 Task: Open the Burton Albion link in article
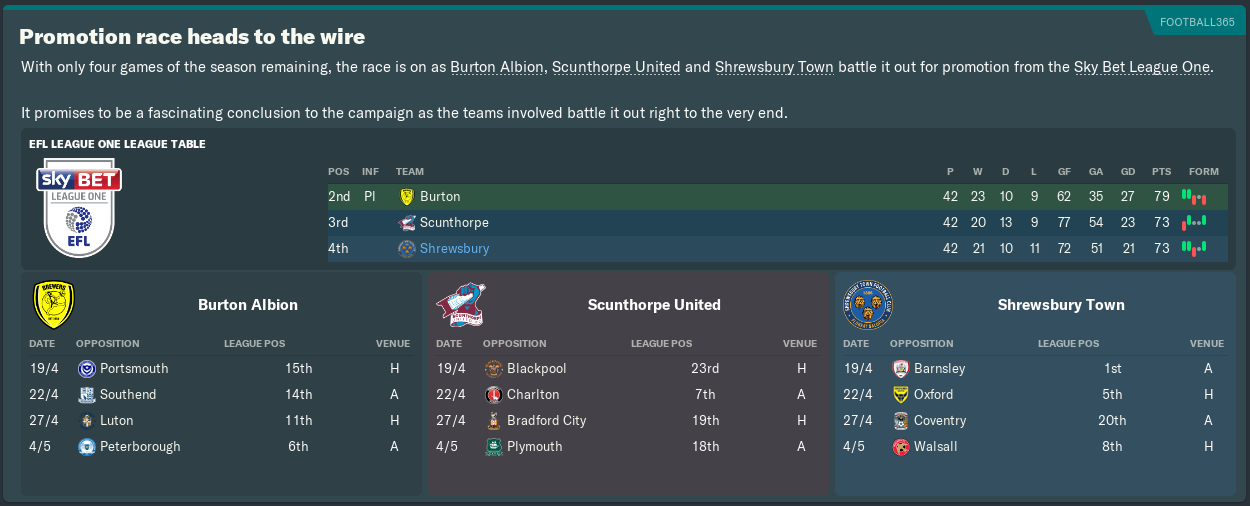pyautogui.click(x=497, y=67)
